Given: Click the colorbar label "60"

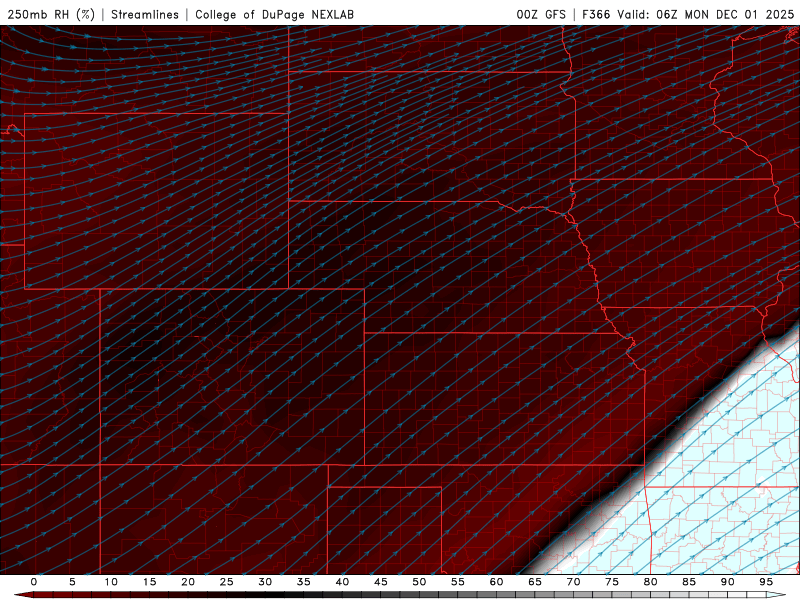Looking at the screenshot, I should (496, 582).
